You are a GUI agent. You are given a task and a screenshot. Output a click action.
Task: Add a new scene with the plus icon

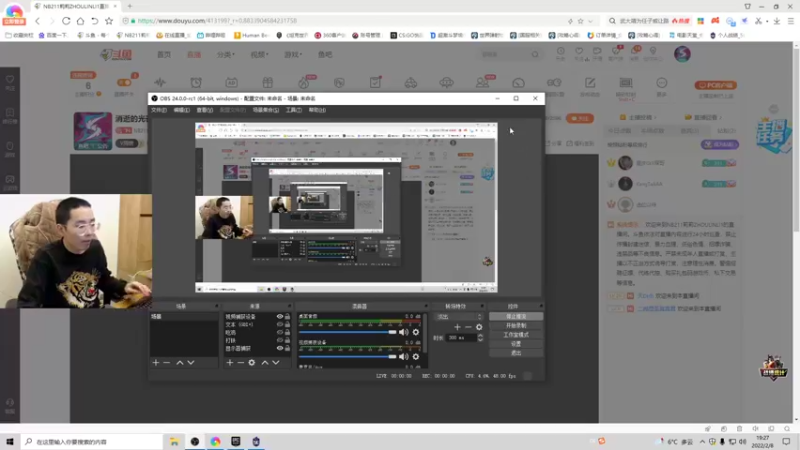(x=156, y=362)
